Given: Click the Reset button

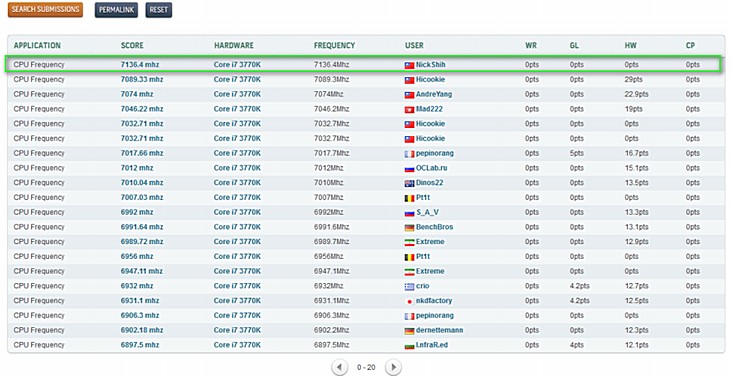Looking at the screenshot, I should 159,10.
